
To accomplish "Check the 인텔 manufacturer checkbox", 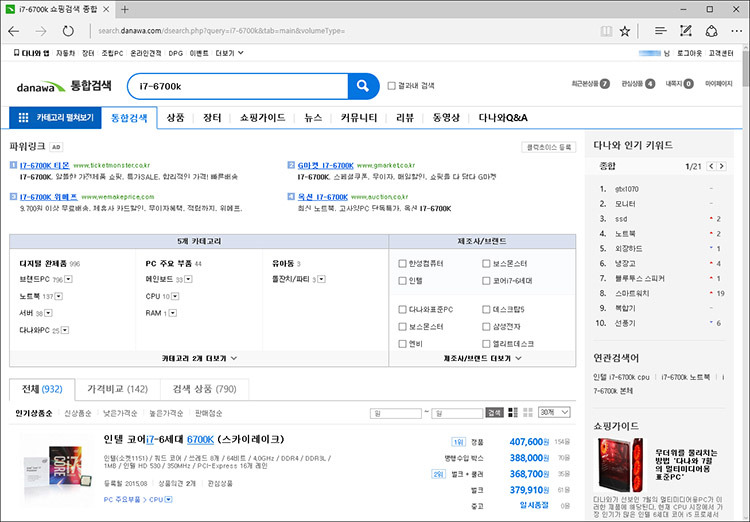I will (402, 281).
